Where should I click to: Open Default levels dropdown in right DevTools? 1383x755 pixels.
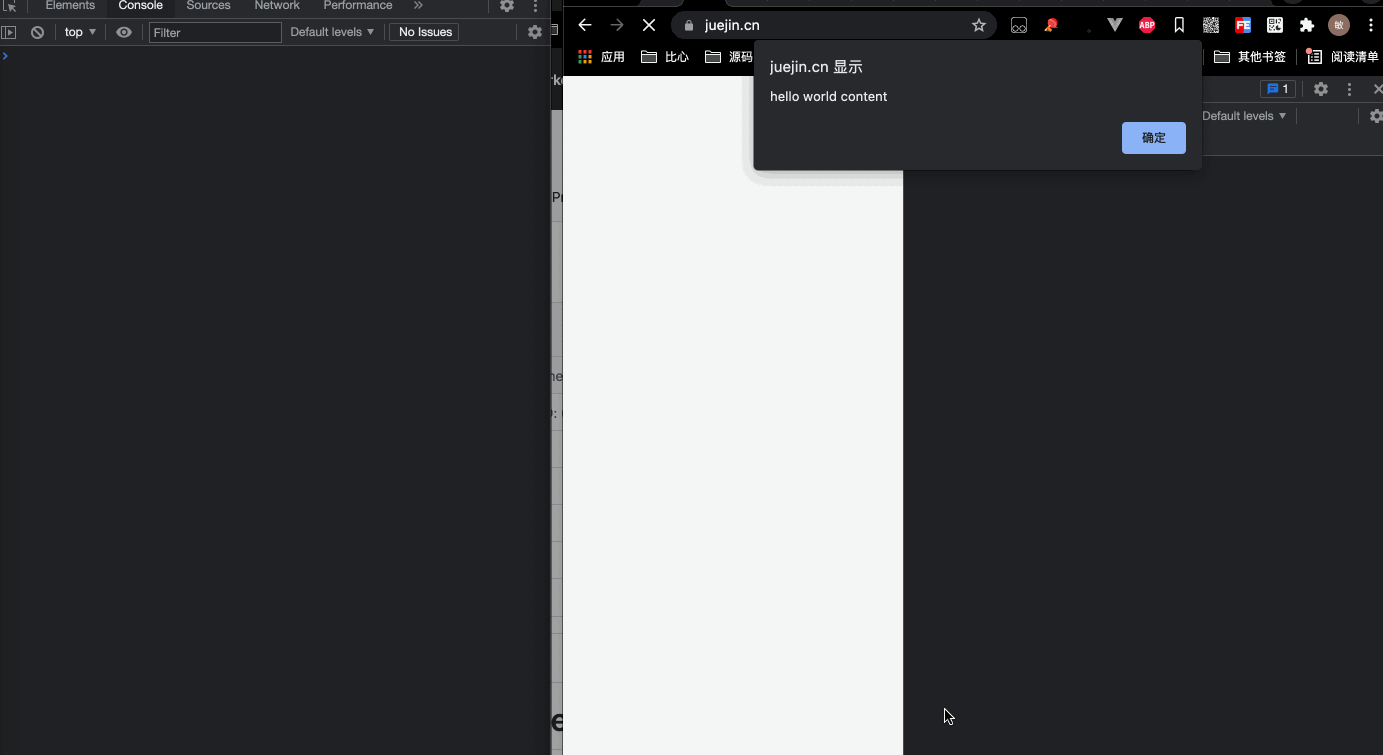[x=1245, y=116]
